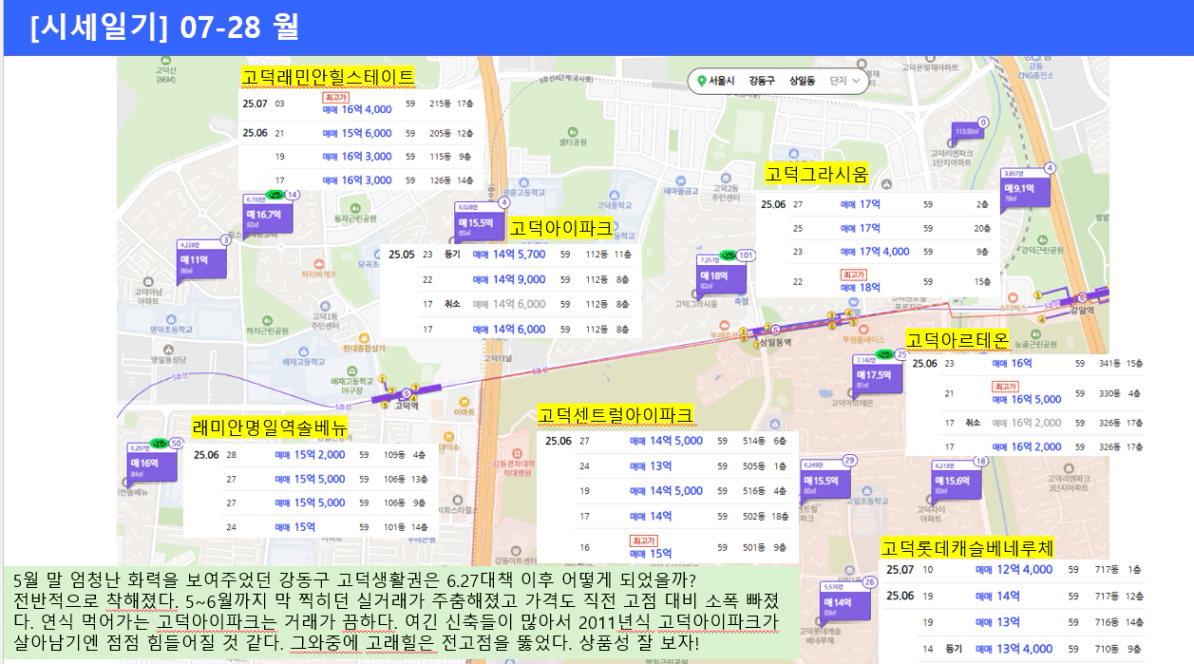Click the 매 16.7억 map price marker

pos(267,215)
